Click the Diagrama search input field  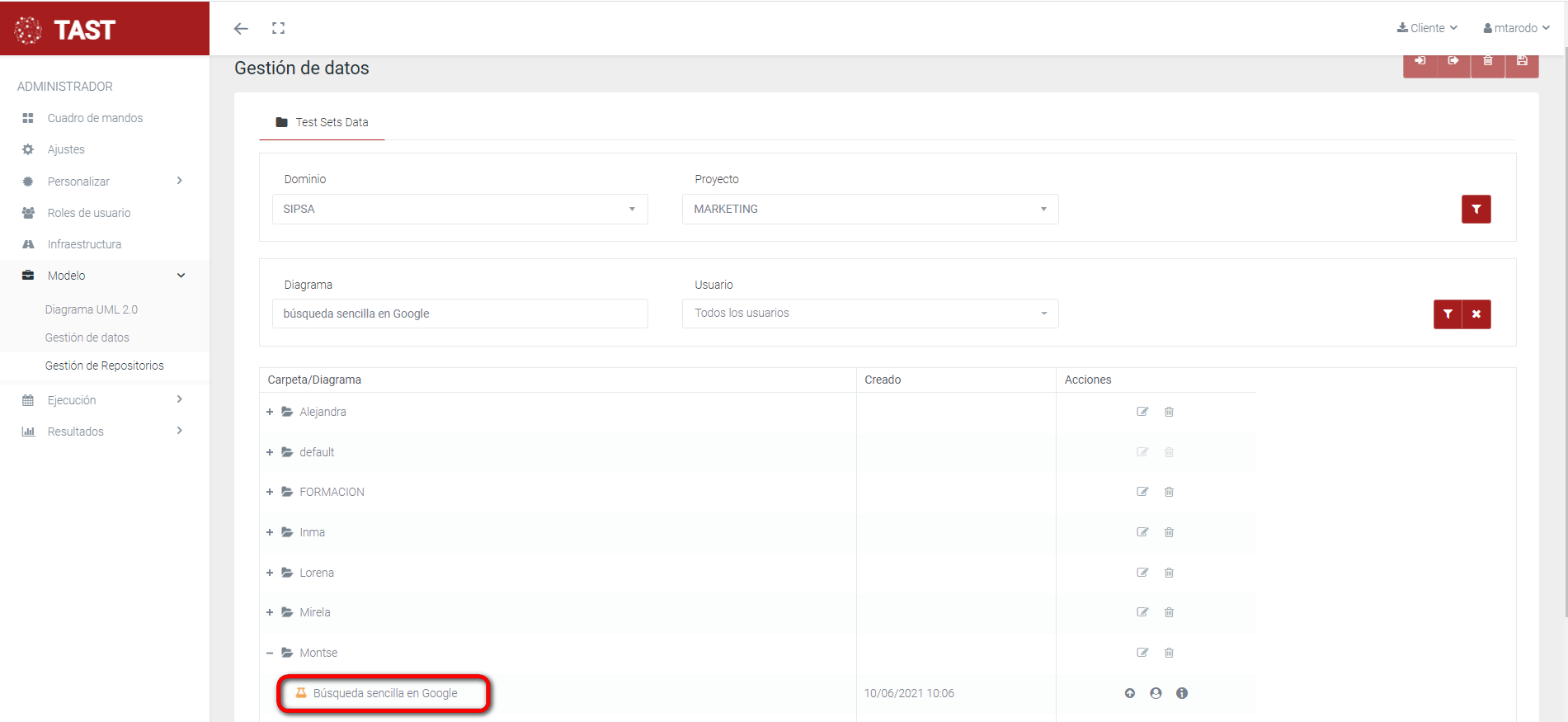click(459, 314)
